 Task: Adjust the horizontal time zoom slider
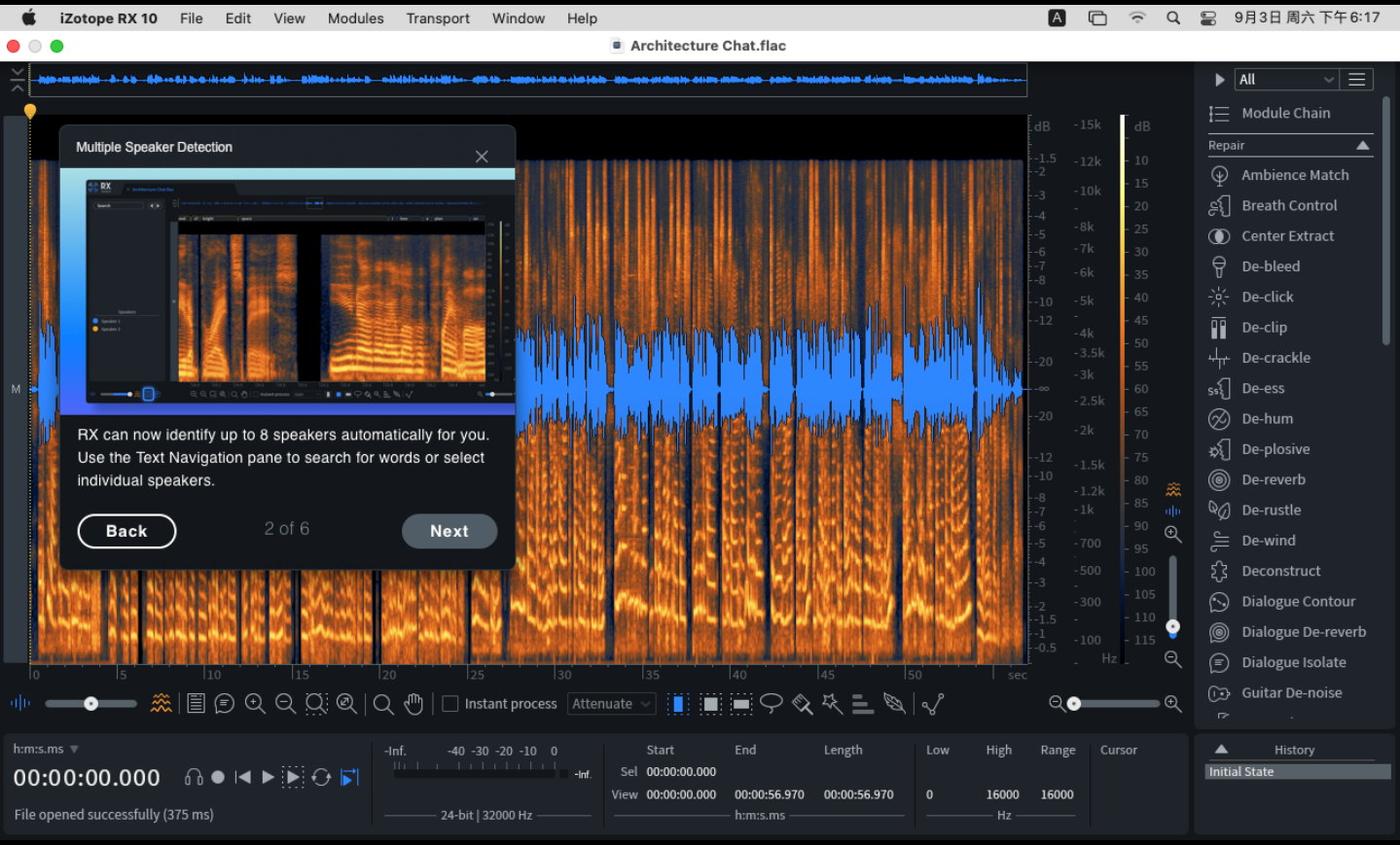tap(1116, 703)
